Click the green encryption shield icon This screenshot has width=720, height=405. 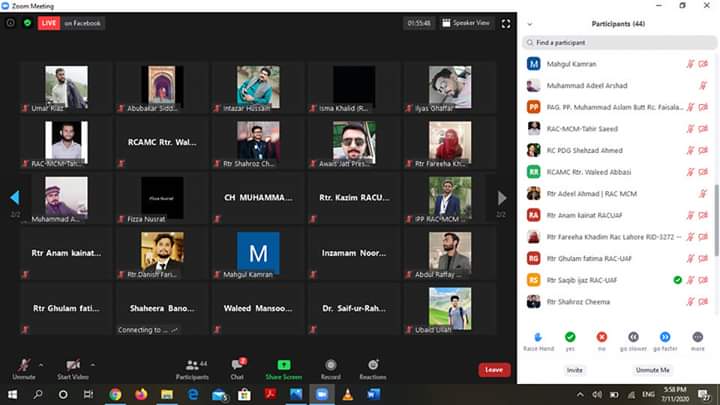(28, 23)
